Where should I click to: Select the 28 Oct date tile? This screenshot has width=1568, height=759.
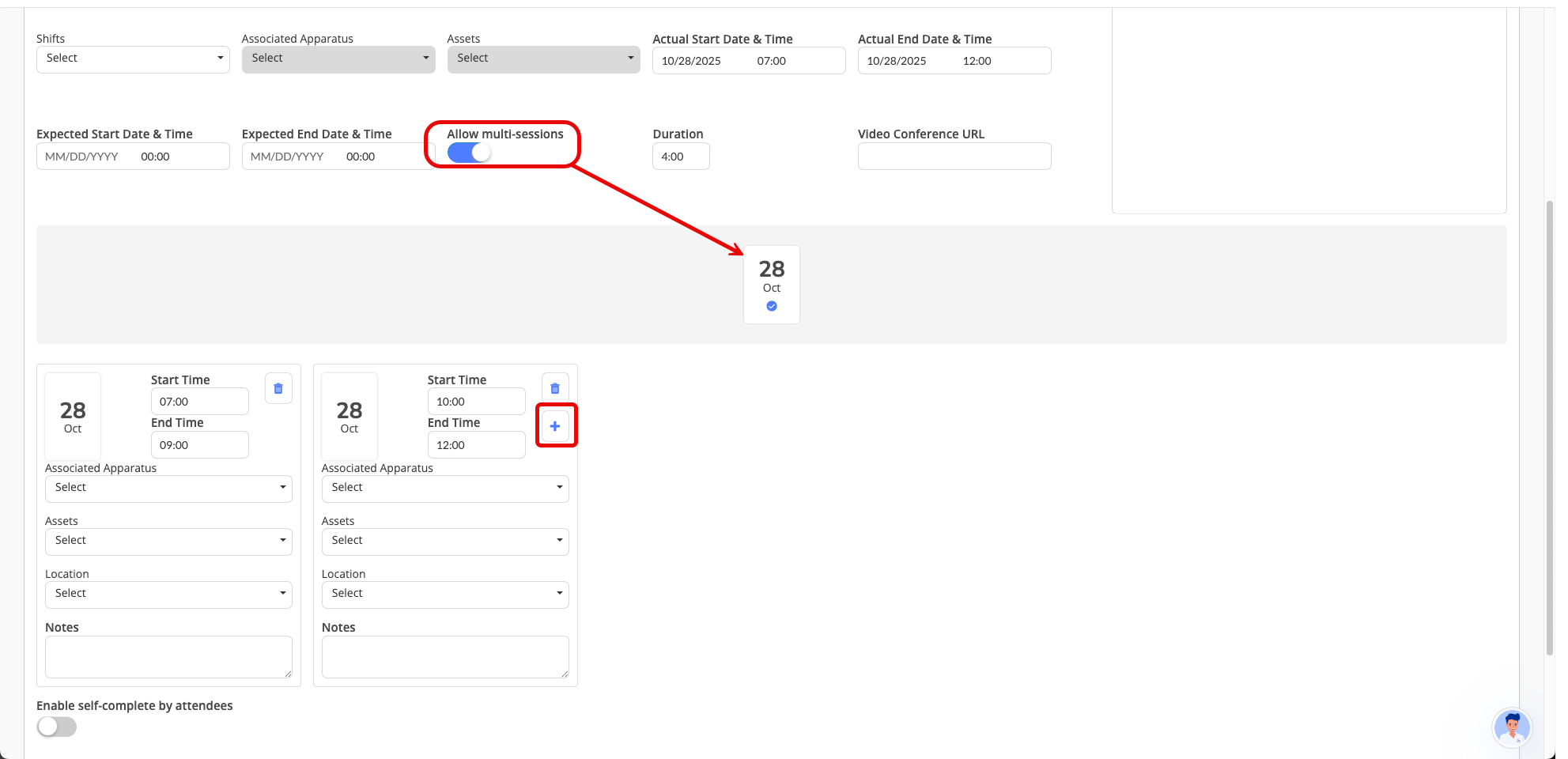771,285
